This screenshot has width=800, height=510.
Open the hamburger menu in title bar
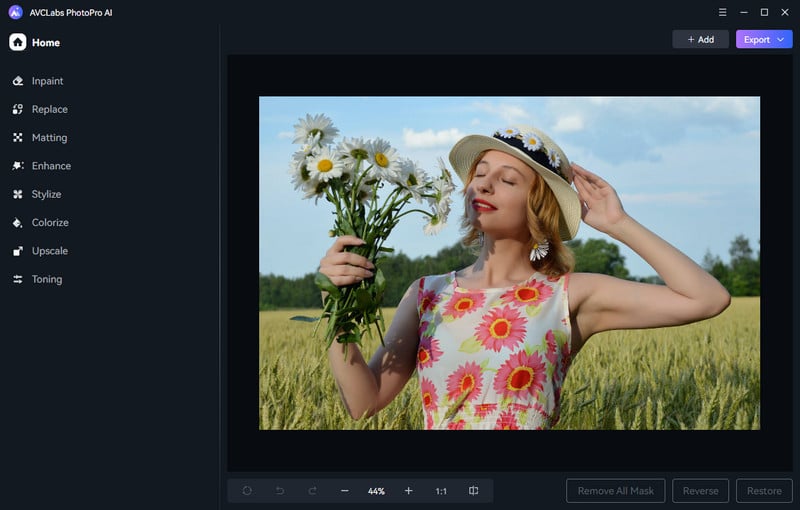click(x=722, y=12)
